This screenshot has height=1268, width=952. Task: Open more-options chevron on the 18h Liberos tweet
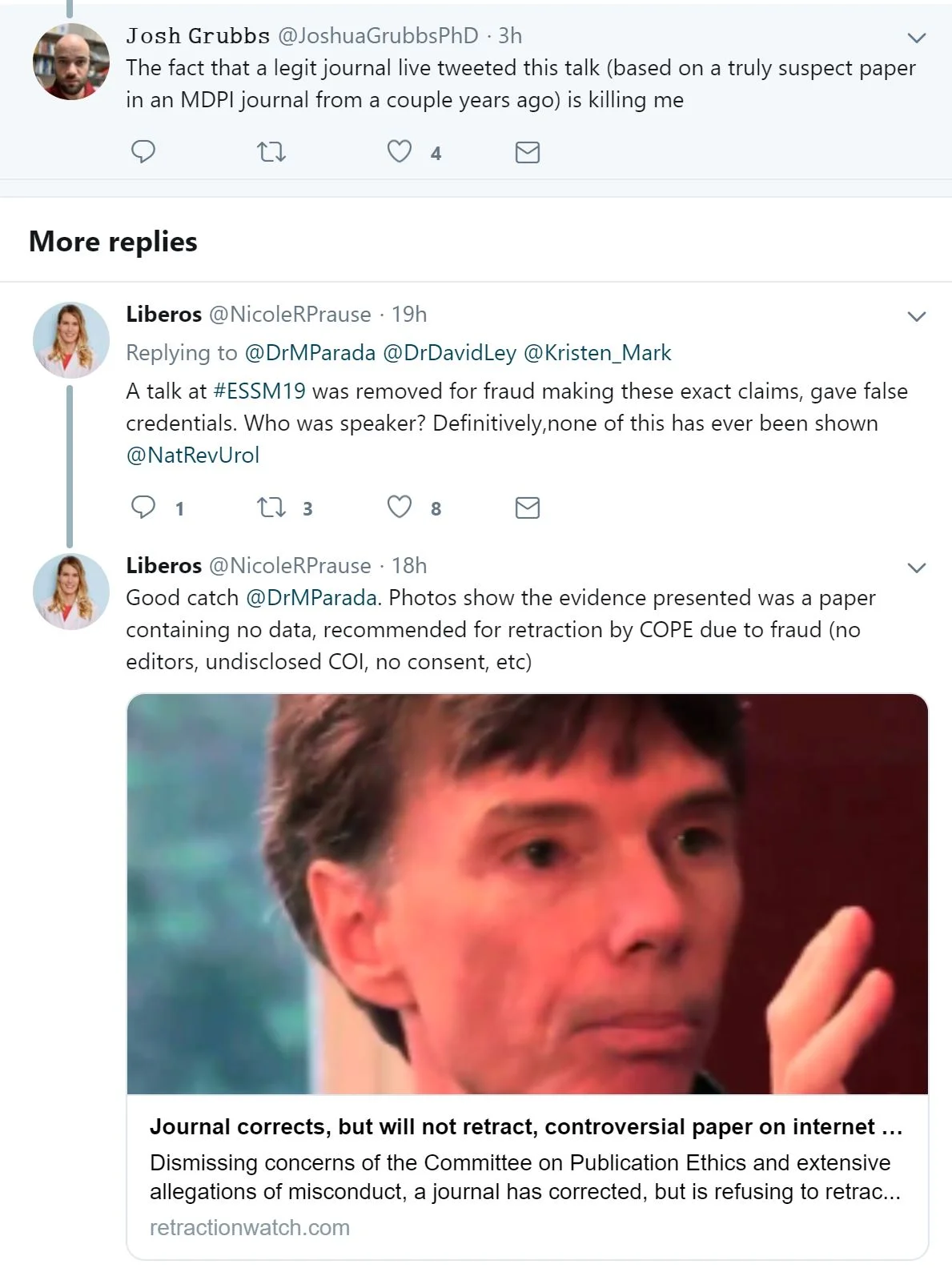(x=917, y=568)
